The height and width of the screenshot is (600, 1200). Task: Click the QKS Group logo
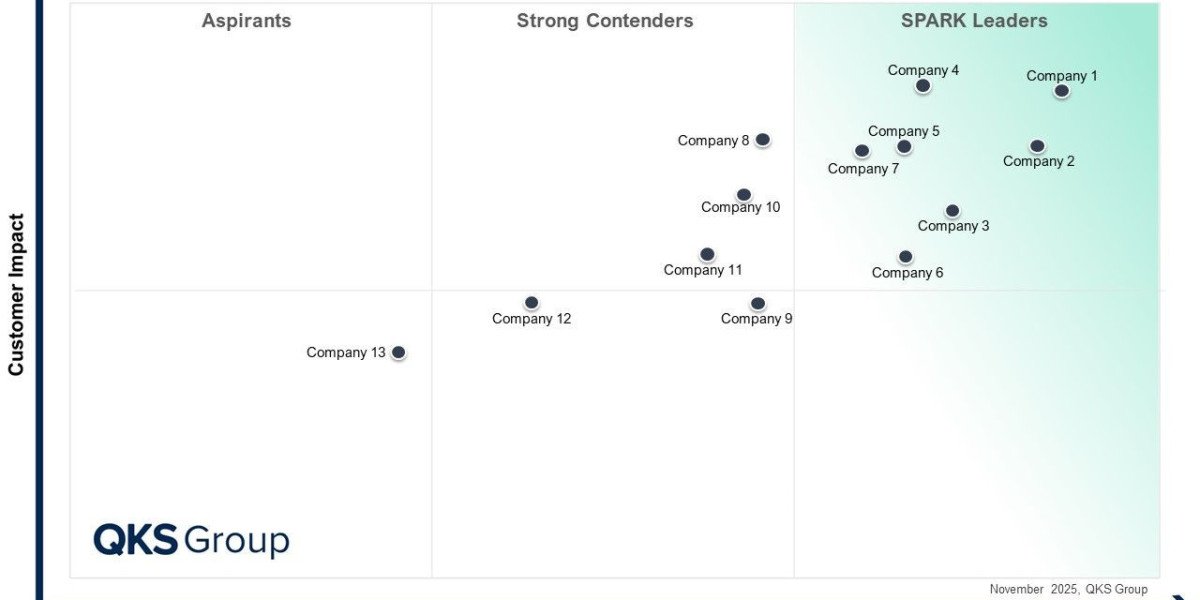click(x=191, y=540)
